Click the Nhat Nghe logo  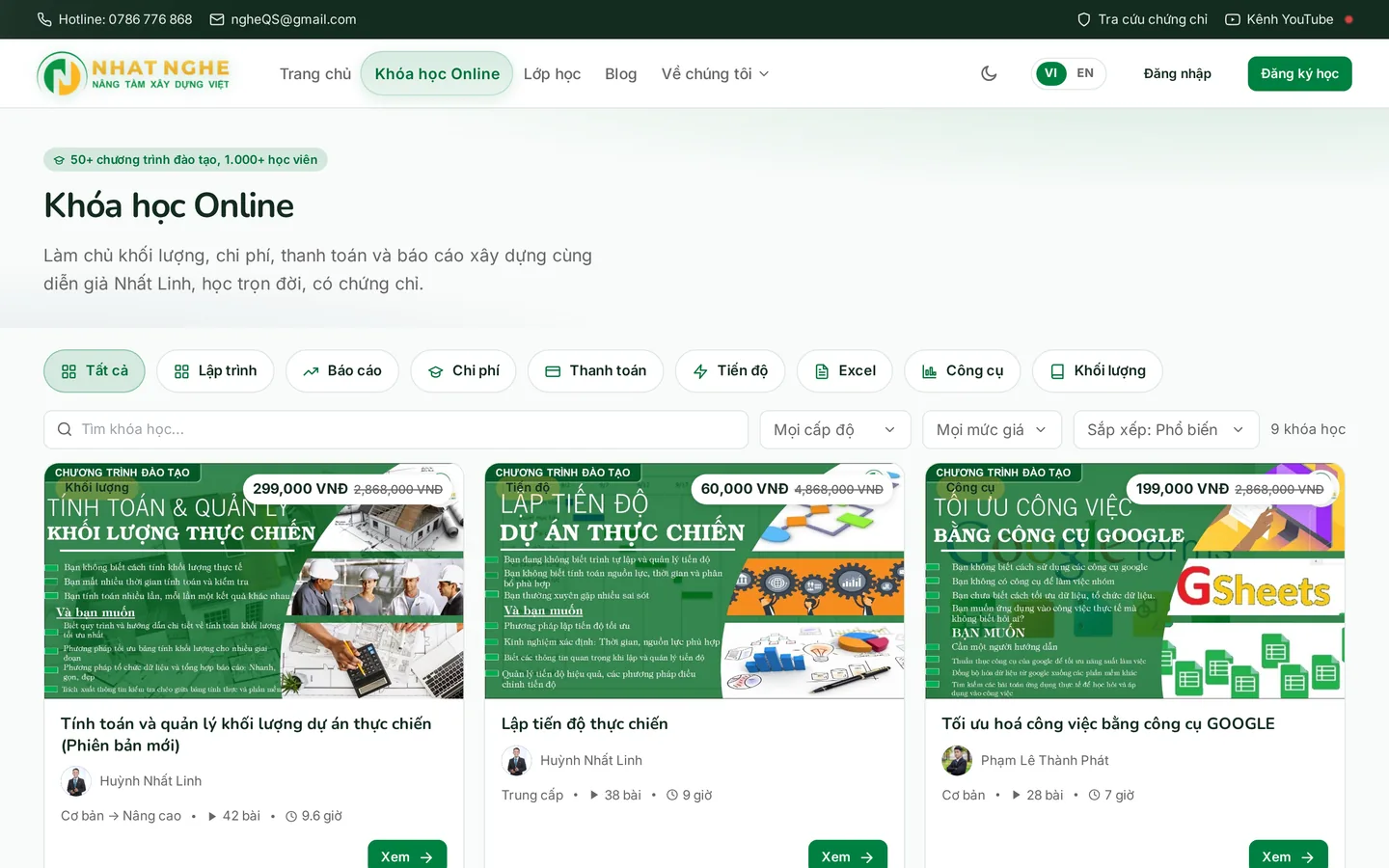point(134,73)
